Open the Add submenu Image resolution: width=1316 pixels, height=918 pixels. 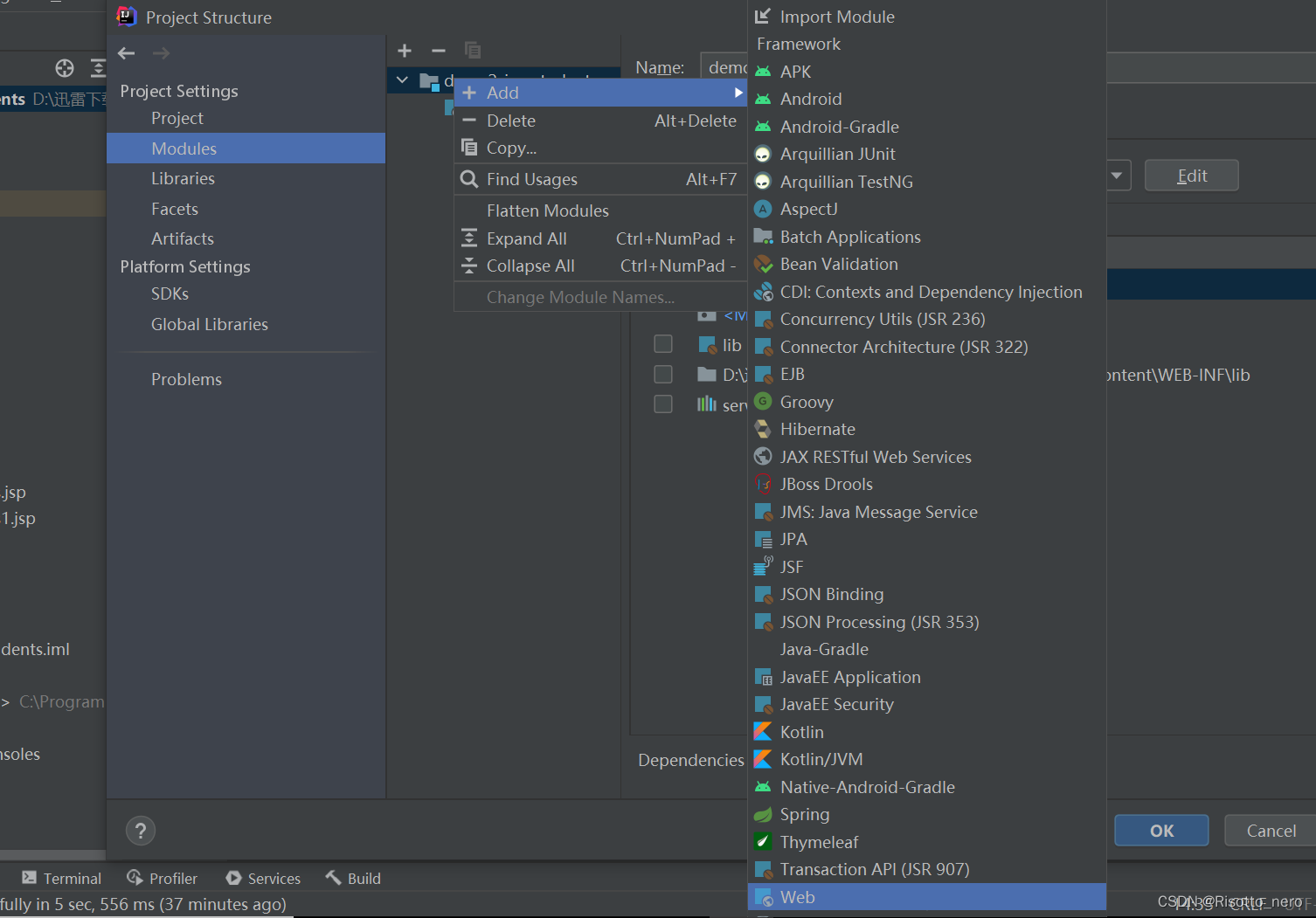point(601,93)
